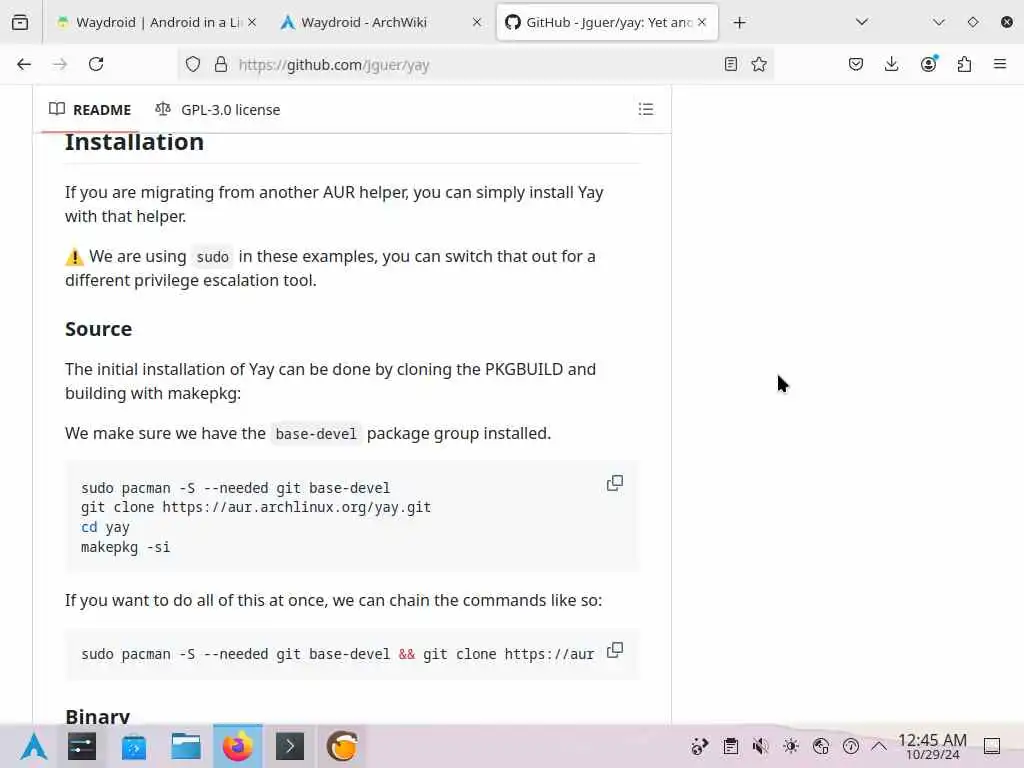This screenshot has height=768, width=1024.
Task: Open the extensions panel
Action: click(x=965, y=64)
